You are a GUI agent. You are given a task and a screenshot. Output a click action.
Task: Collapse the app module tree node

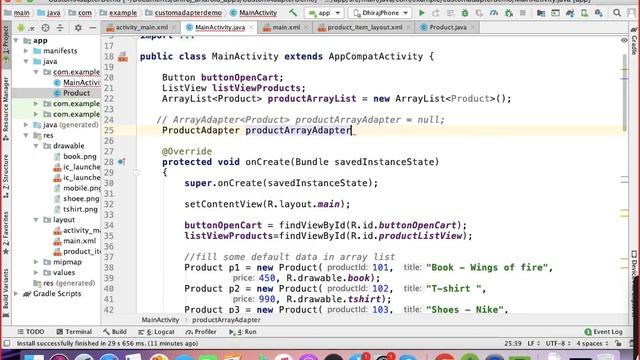pyautogui.click(x=16, y=40)
